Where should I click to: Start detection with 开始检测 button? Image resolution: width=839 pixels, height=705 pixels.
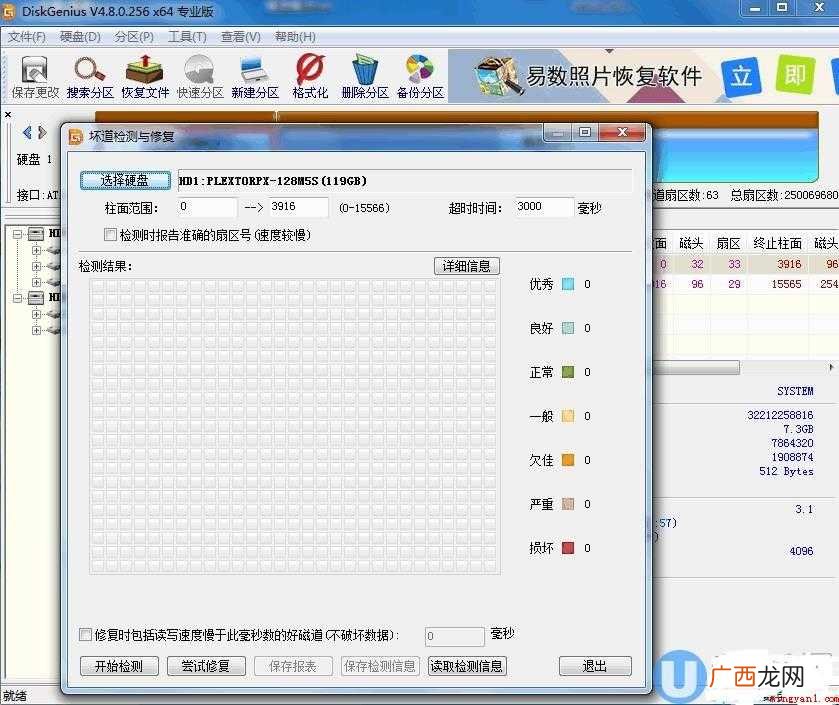tap(119, 666)
